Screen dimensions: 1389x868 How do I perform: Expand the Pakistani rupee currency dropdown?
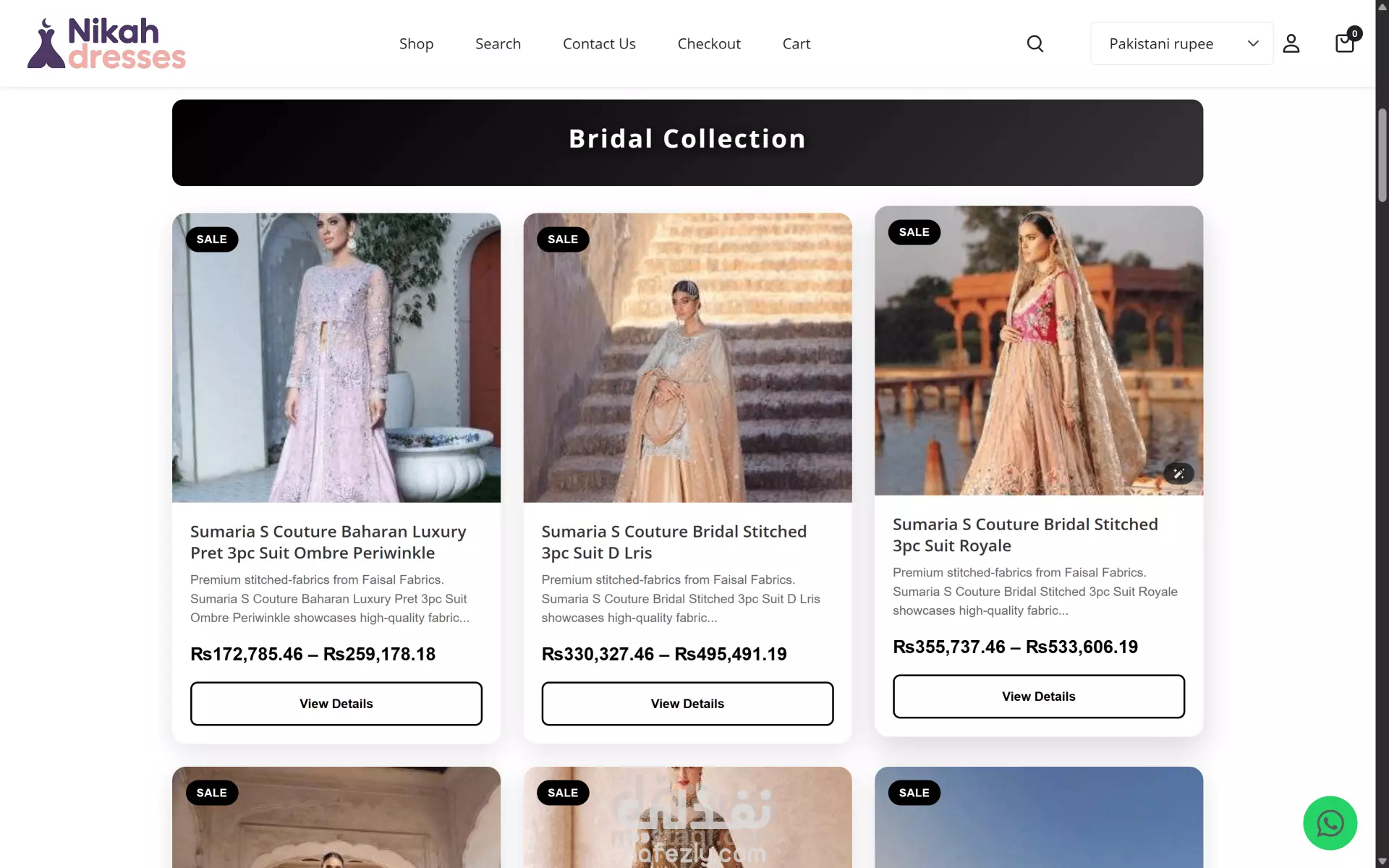pos(1181,43)
